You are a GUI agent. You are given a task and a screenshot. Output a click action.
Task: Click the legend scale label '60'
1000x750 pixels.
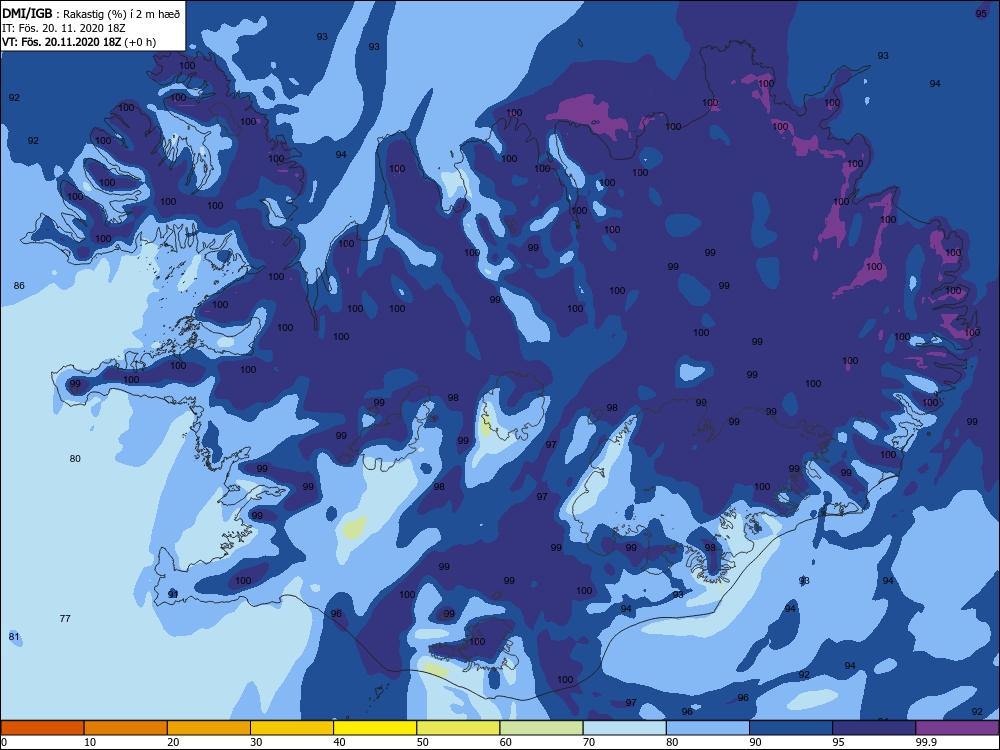(506, 742)
